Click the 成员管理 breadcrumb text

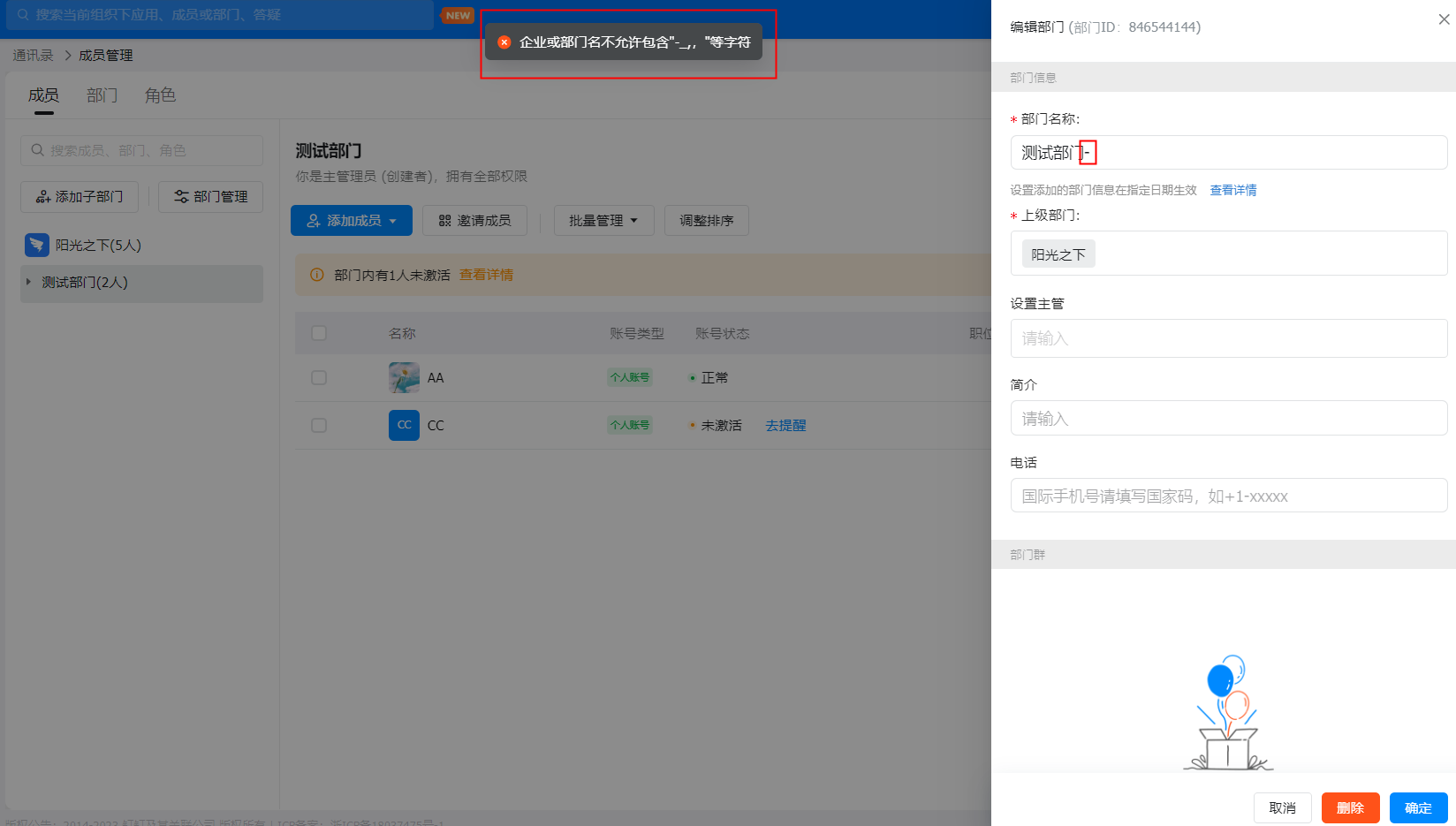click(x=106, y=55)
